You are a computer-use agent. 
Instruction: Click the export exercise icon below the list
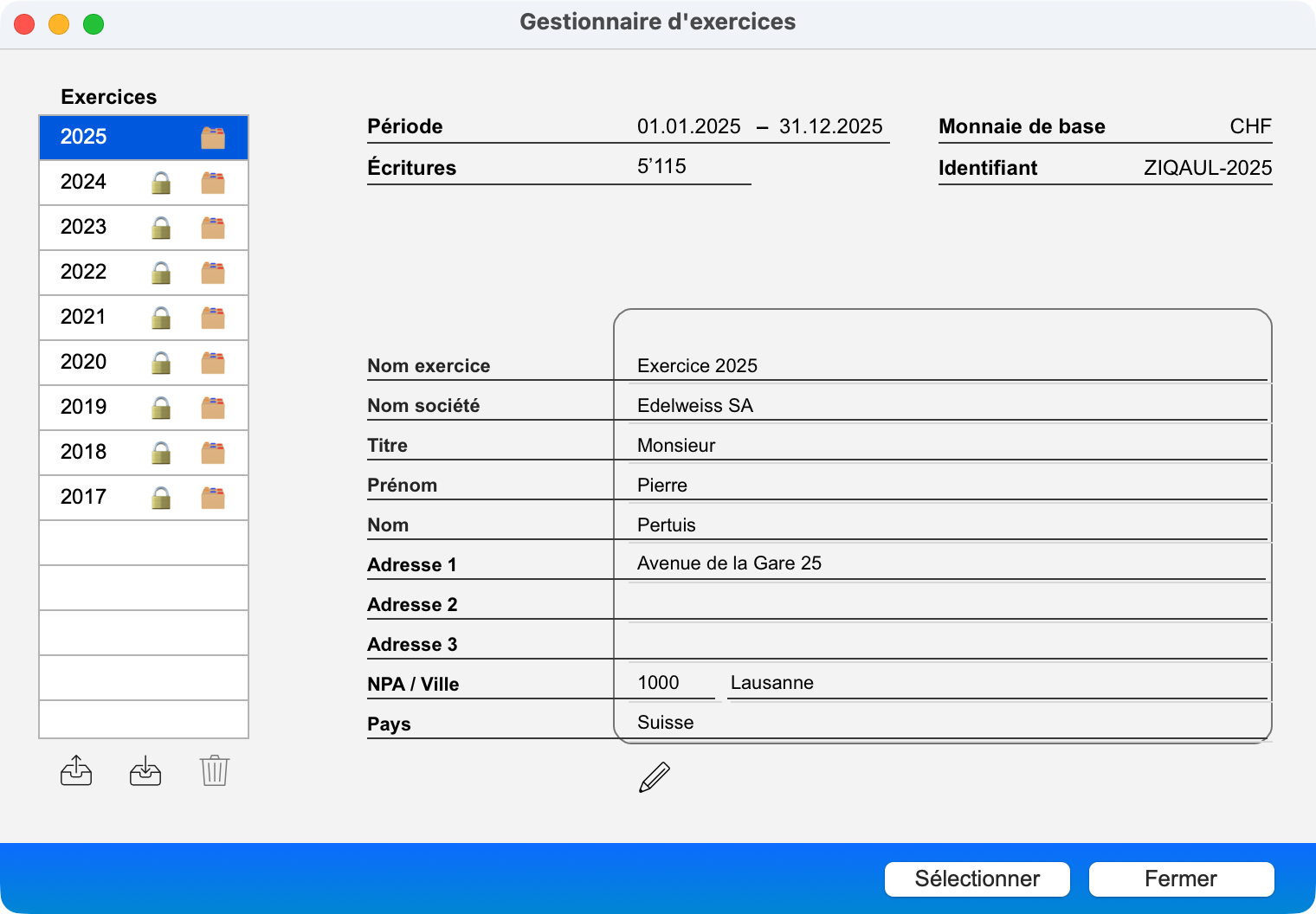76,770
